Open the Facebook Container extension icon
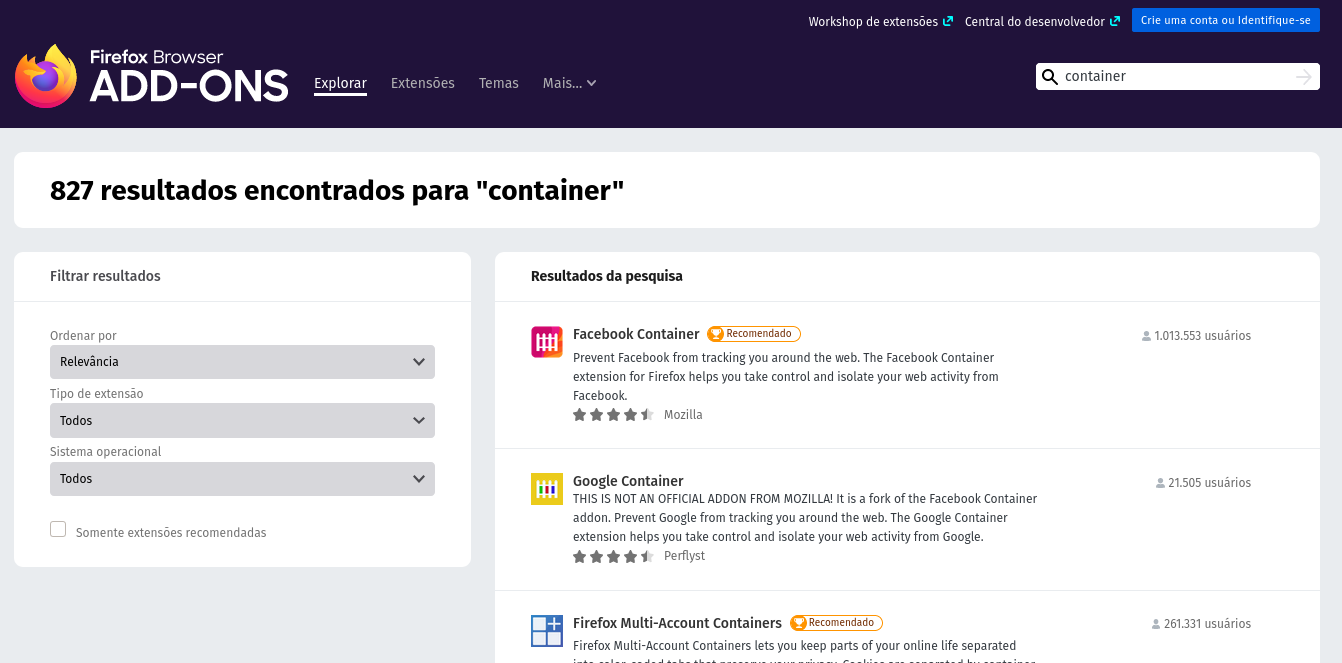This screenshot has height=663, width=1342. pos(547,342)
